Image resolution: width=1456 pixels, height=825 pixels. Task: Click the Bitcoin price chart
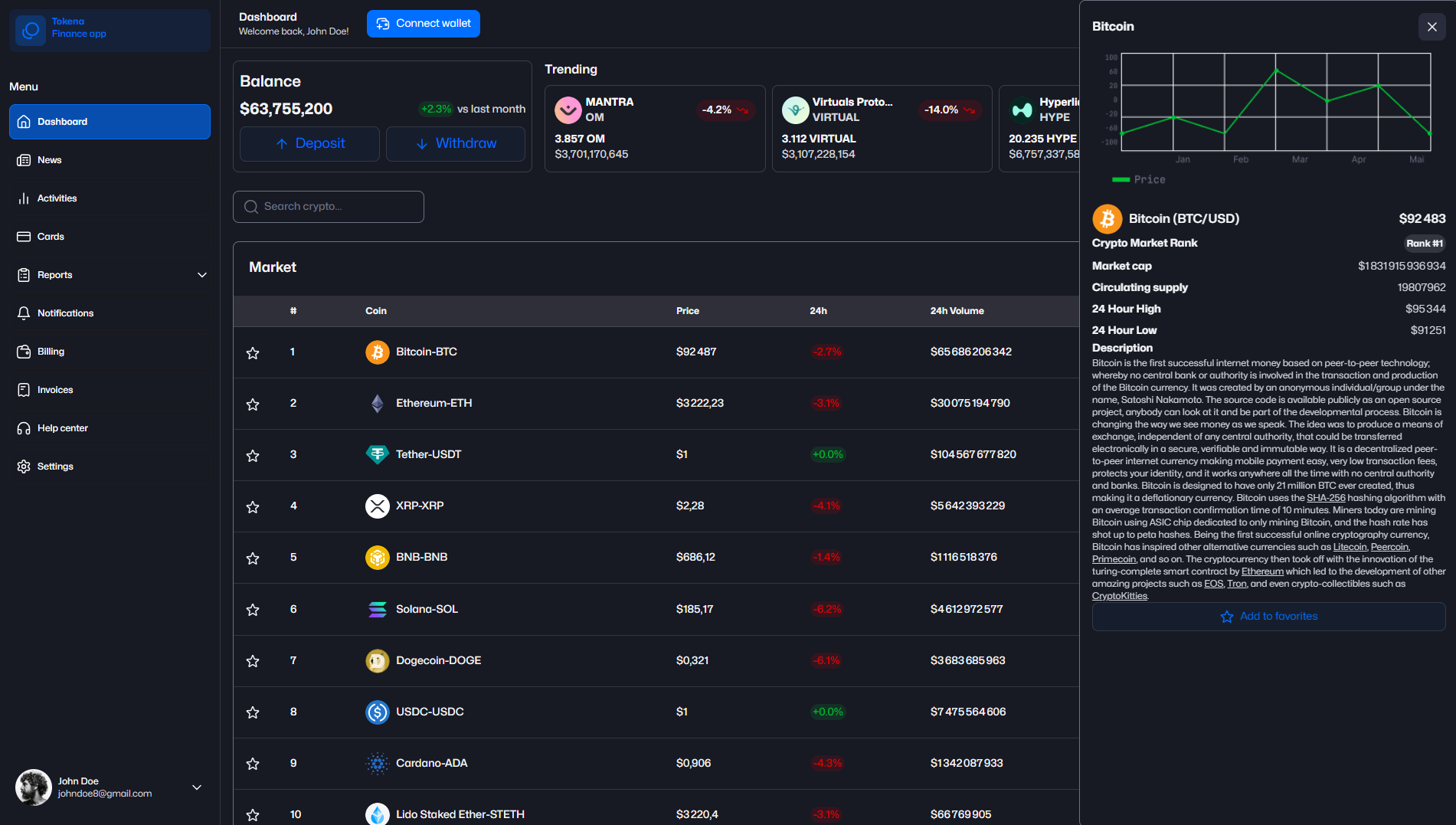coord(1276,101)
